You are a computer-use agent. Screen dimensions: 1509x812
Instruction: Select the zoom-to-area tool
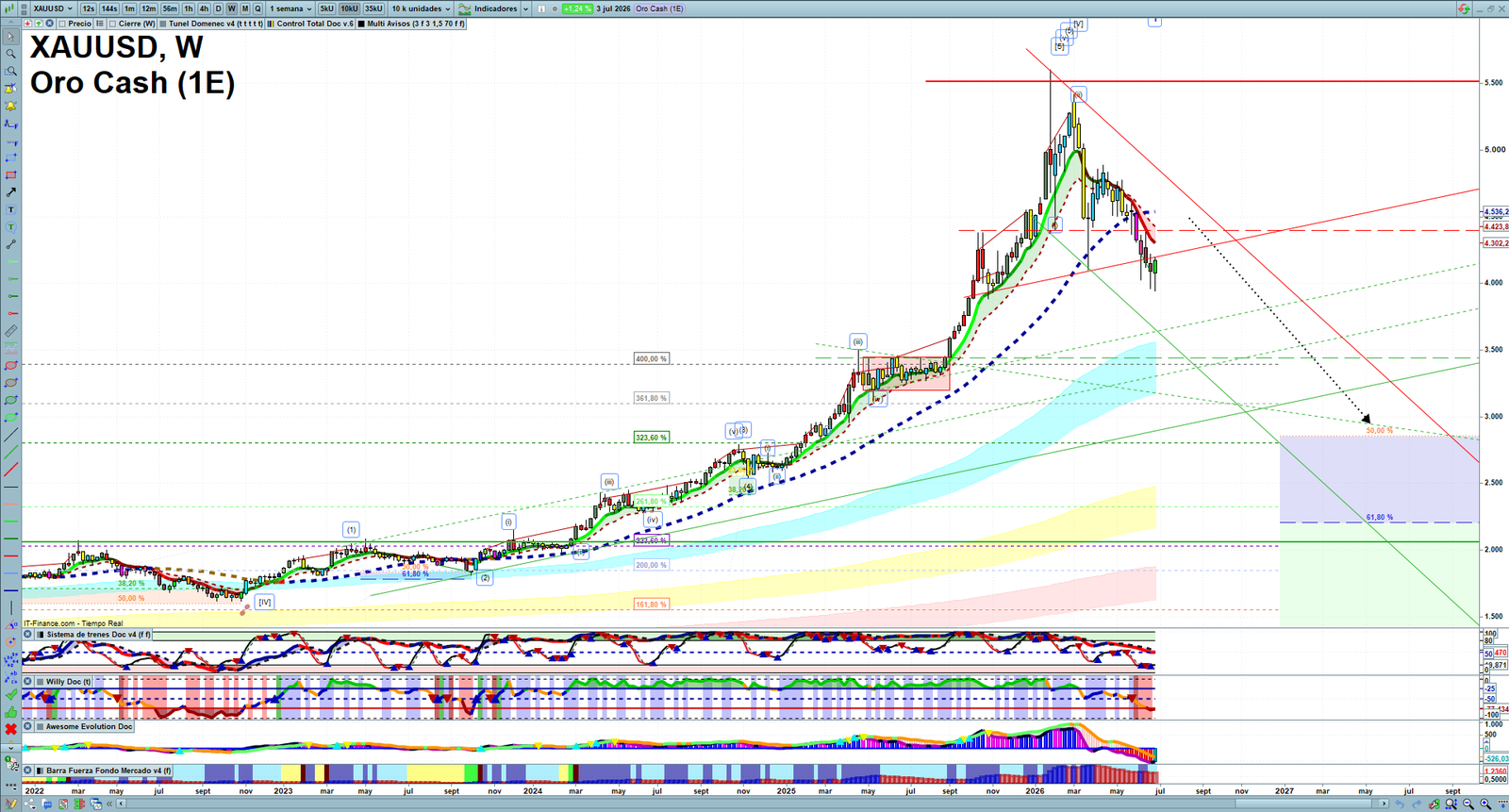(11, 71)
